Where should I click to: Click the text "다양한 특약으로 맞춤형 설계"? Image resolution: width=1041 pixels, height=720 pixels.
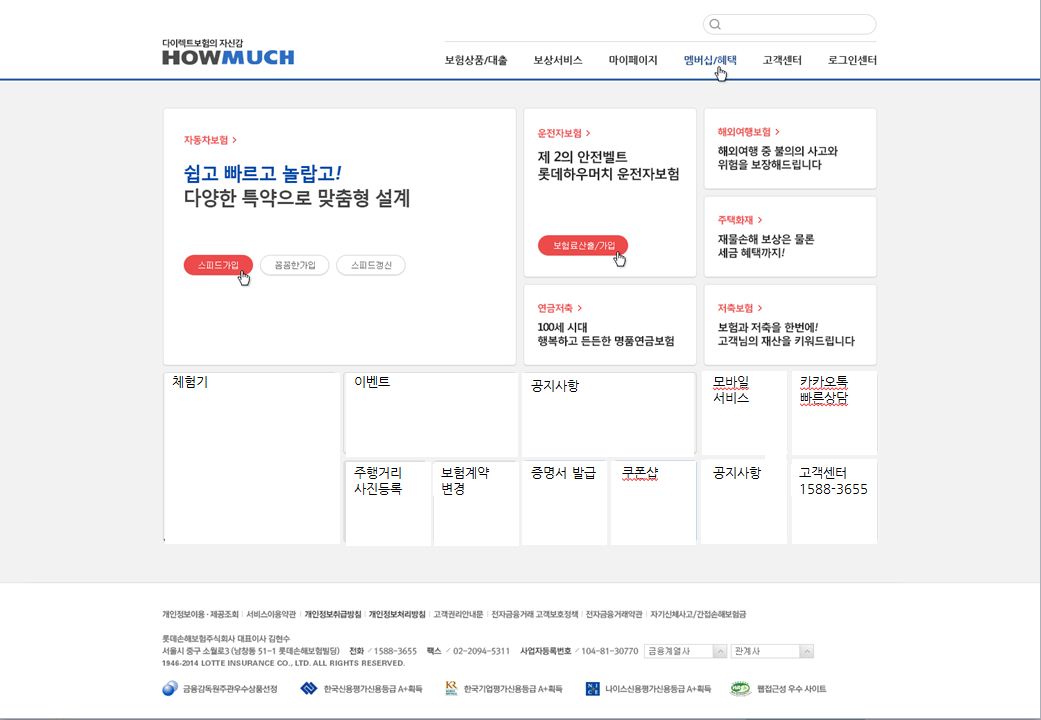pos(297,198)
